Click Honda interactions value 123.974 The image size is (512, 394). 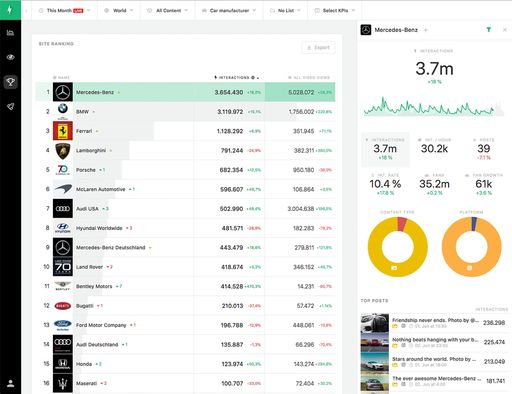coord(232,364)
